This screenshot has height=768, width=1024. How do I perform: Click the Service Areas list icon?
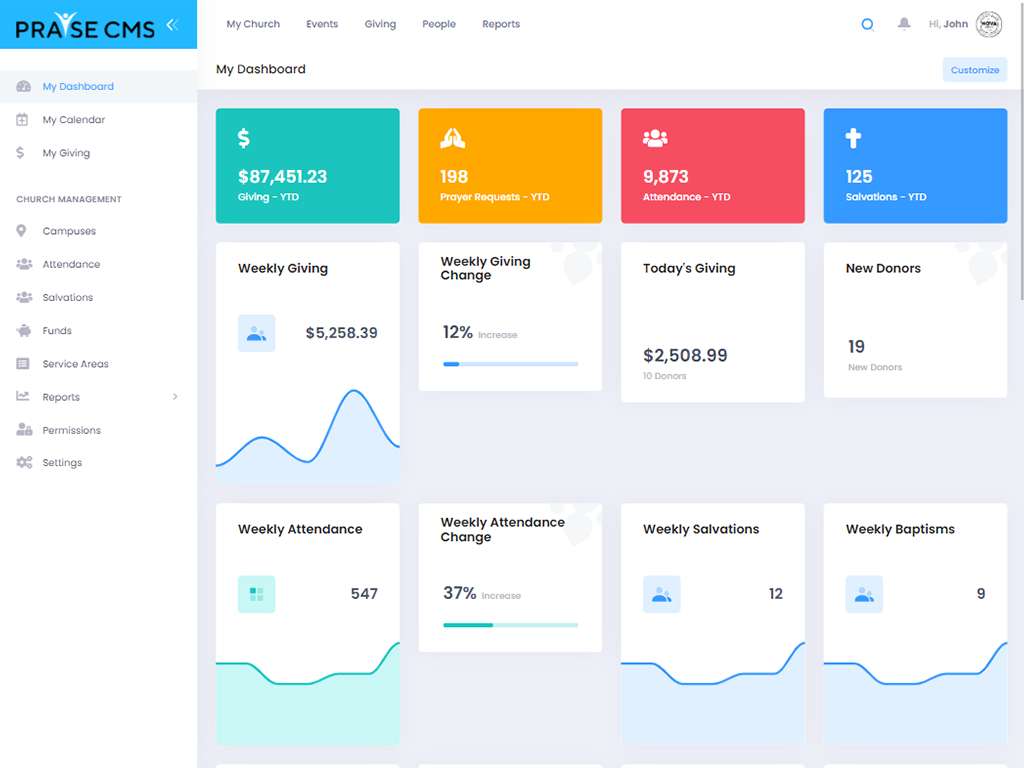(23, 364)
